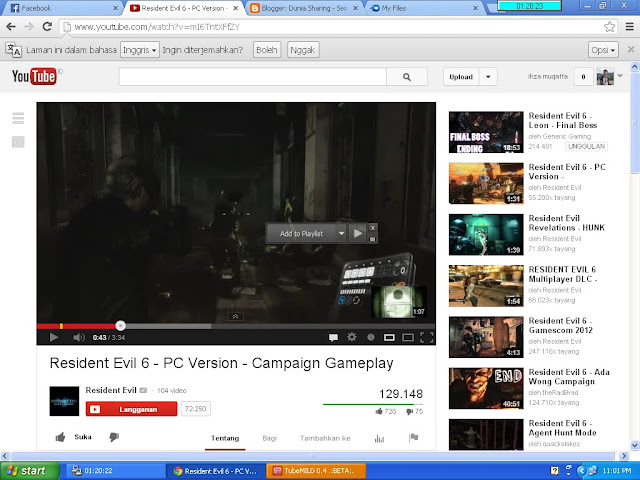The height and width of the screenshot is (480, 640).
Task: Select the Bagi tab
Action: pyautogui.click(x=269, y=438)
